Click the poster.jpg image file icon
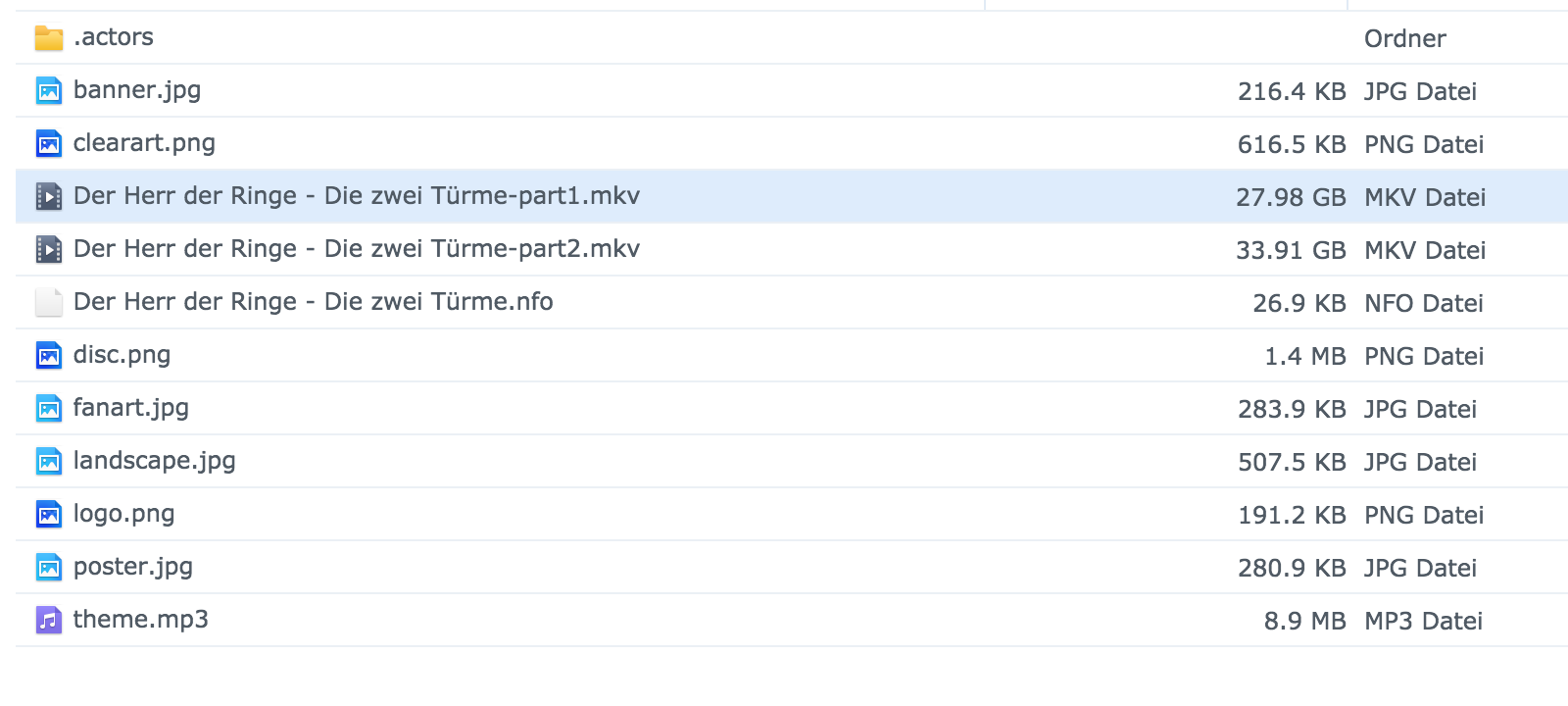Screen dimensions: 1568x706 pyautogui.click(x=49, y=568)
